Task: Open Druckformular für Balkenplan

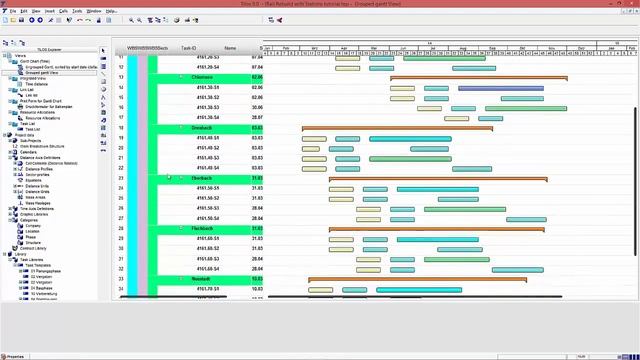Action: pos(49,107)
